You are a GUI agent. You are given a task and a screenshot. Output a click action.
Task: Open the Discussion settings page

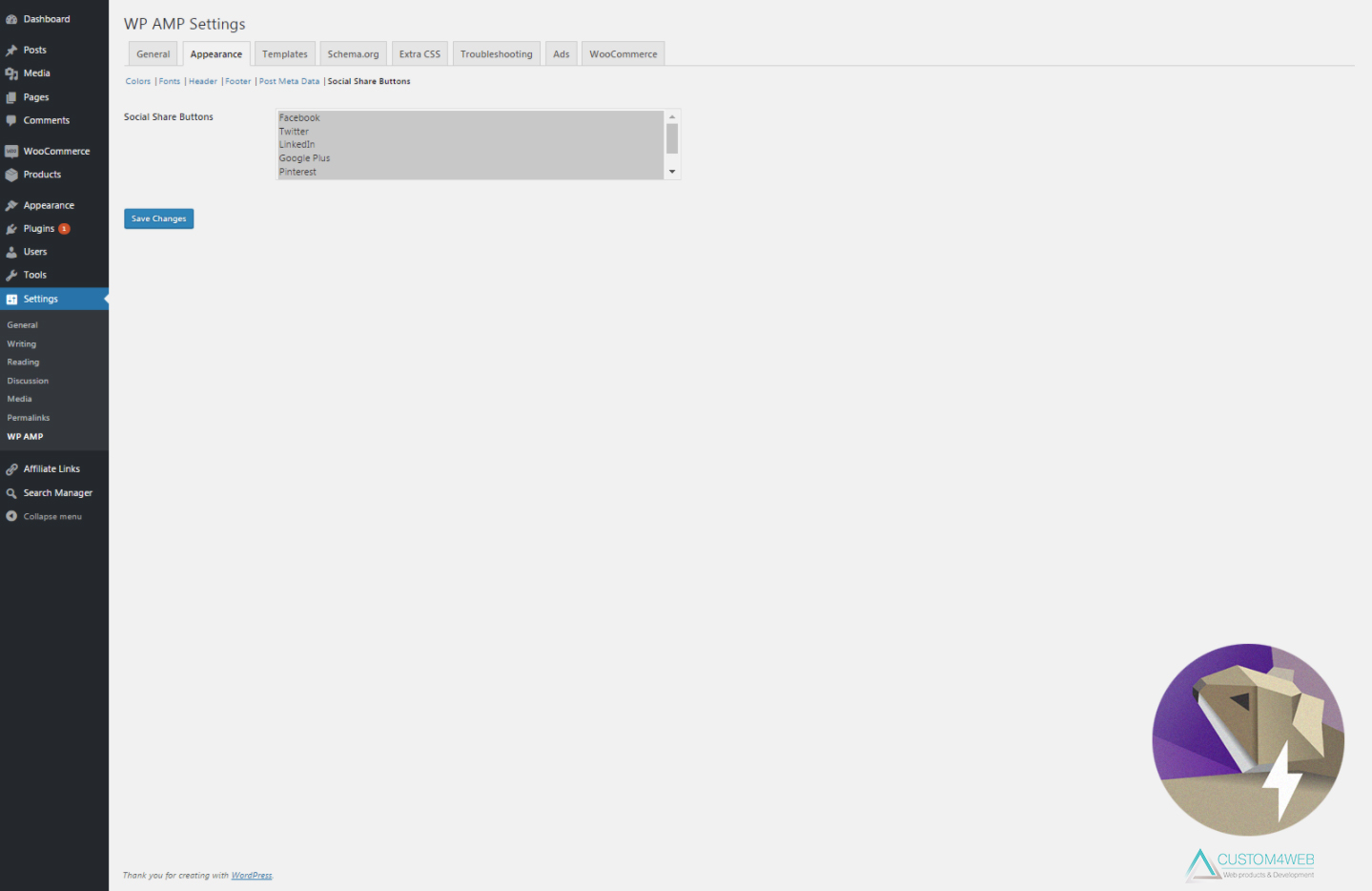[x=28, y=381]
